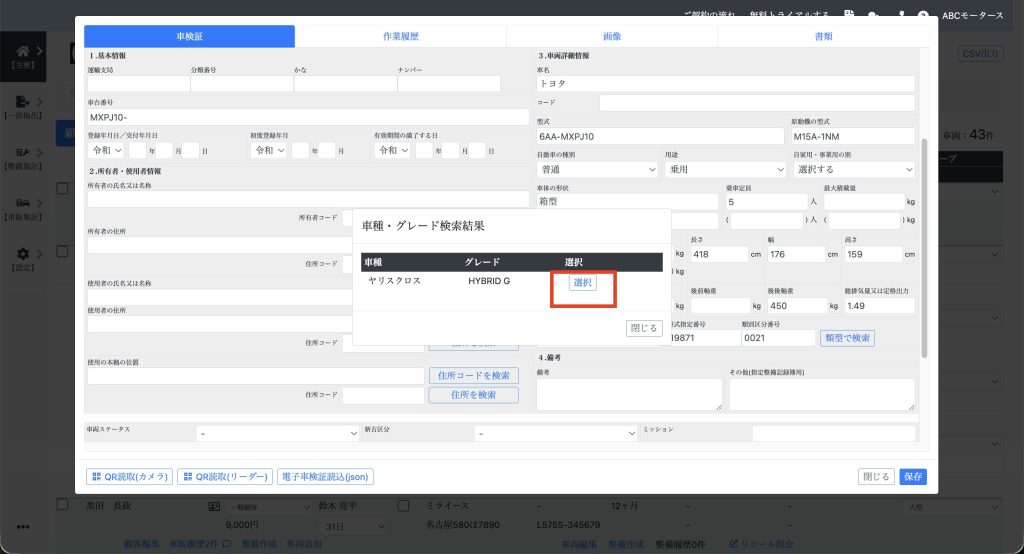Image resolution: width=1024 pixels, height=554 pixels.
Task: Expand the 自動車の種別 dropdown showing 普通
Action: (597, 170)
